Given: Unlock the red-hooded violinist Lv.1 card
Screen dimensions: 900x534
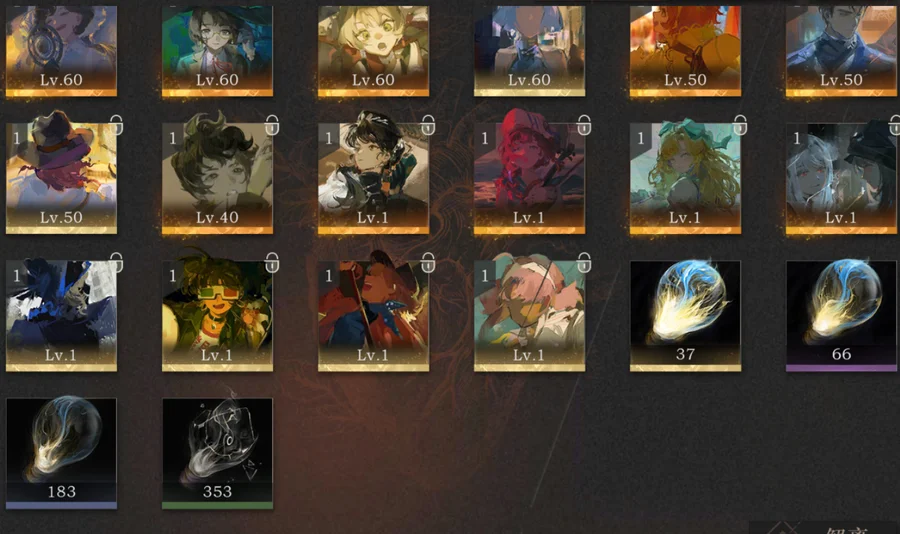Looking at the screenshot, I should point(584,125).
